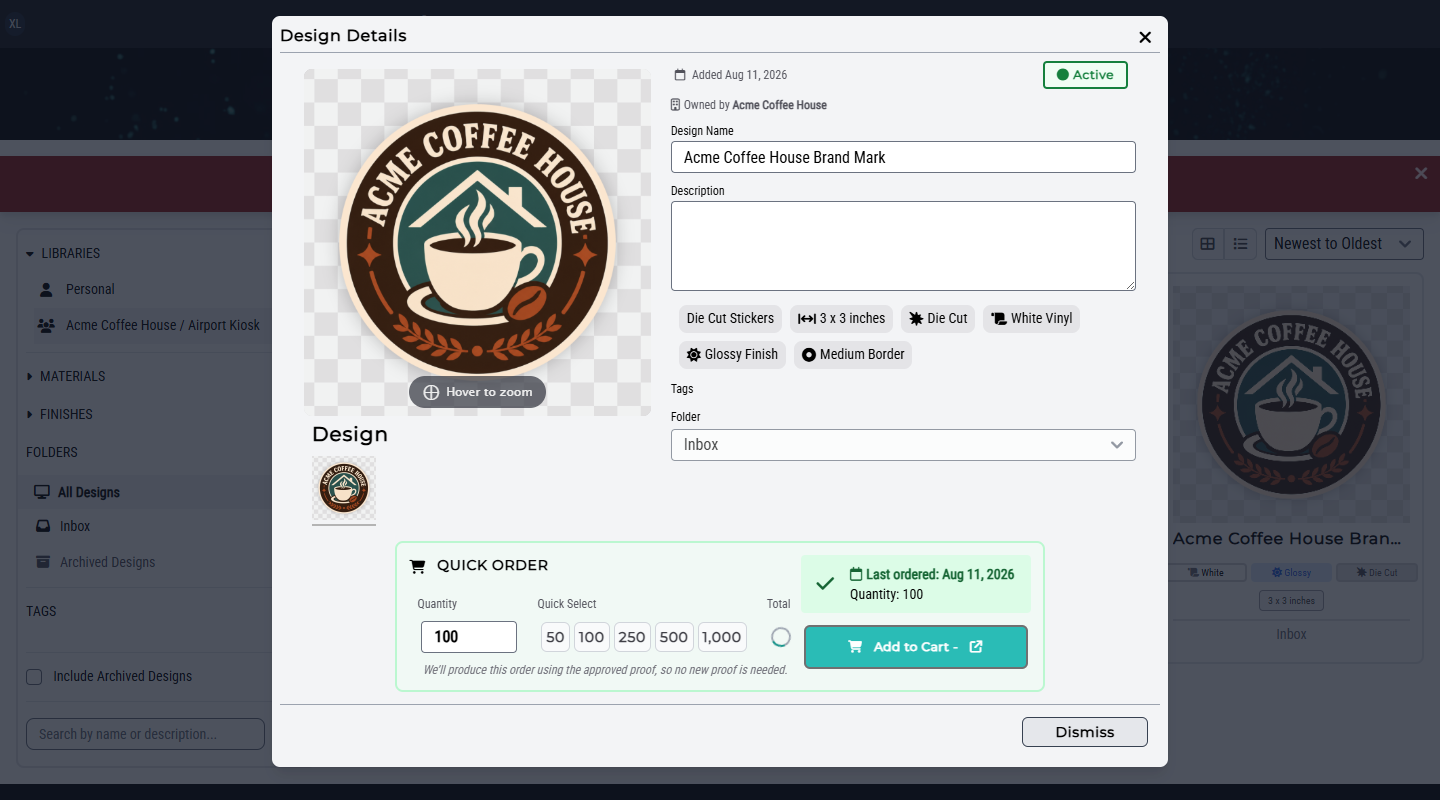Click the search by name field
The width and height of the screenshot is (1440, 800).
coord(145,734)
